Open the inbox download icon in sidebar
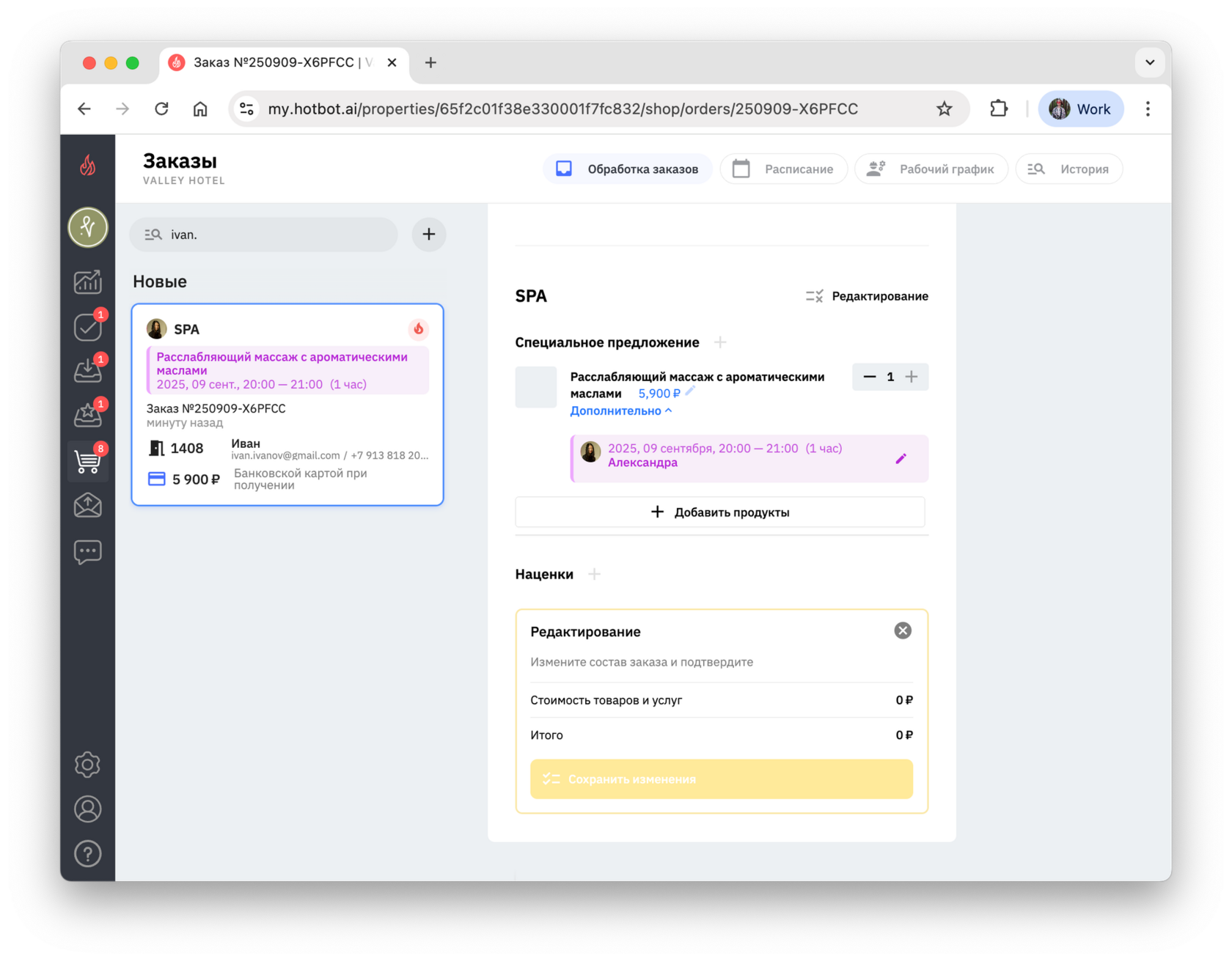This screenshot has width=1232, height=961. click(88, 371)
